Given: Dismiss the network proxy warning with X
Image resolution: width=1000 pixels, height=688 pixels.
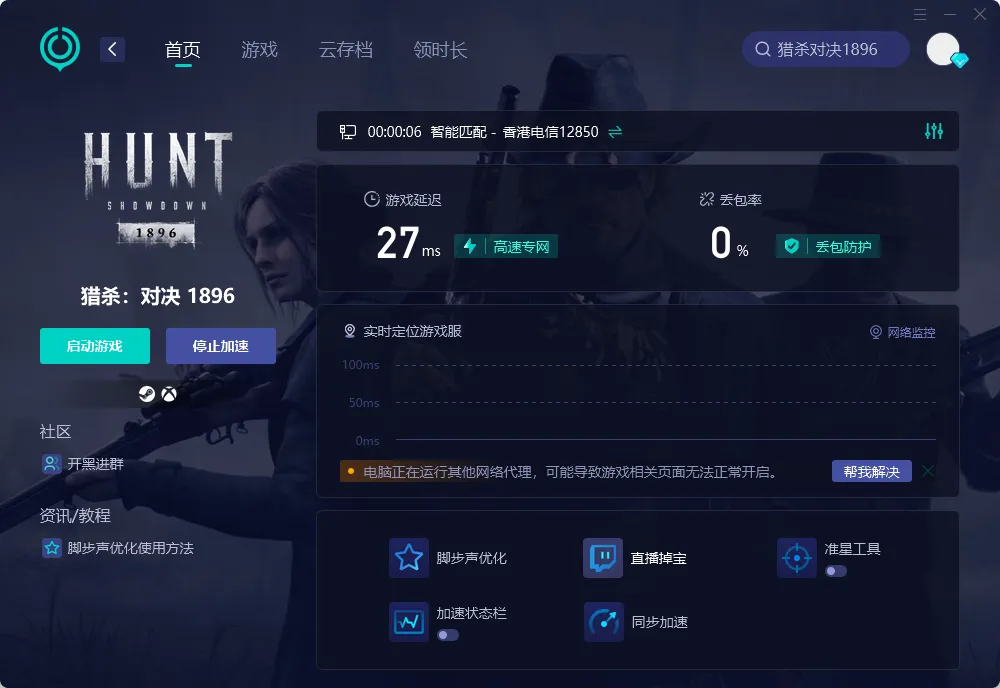Looking at the screenshot, I should [x=928, y=471].
